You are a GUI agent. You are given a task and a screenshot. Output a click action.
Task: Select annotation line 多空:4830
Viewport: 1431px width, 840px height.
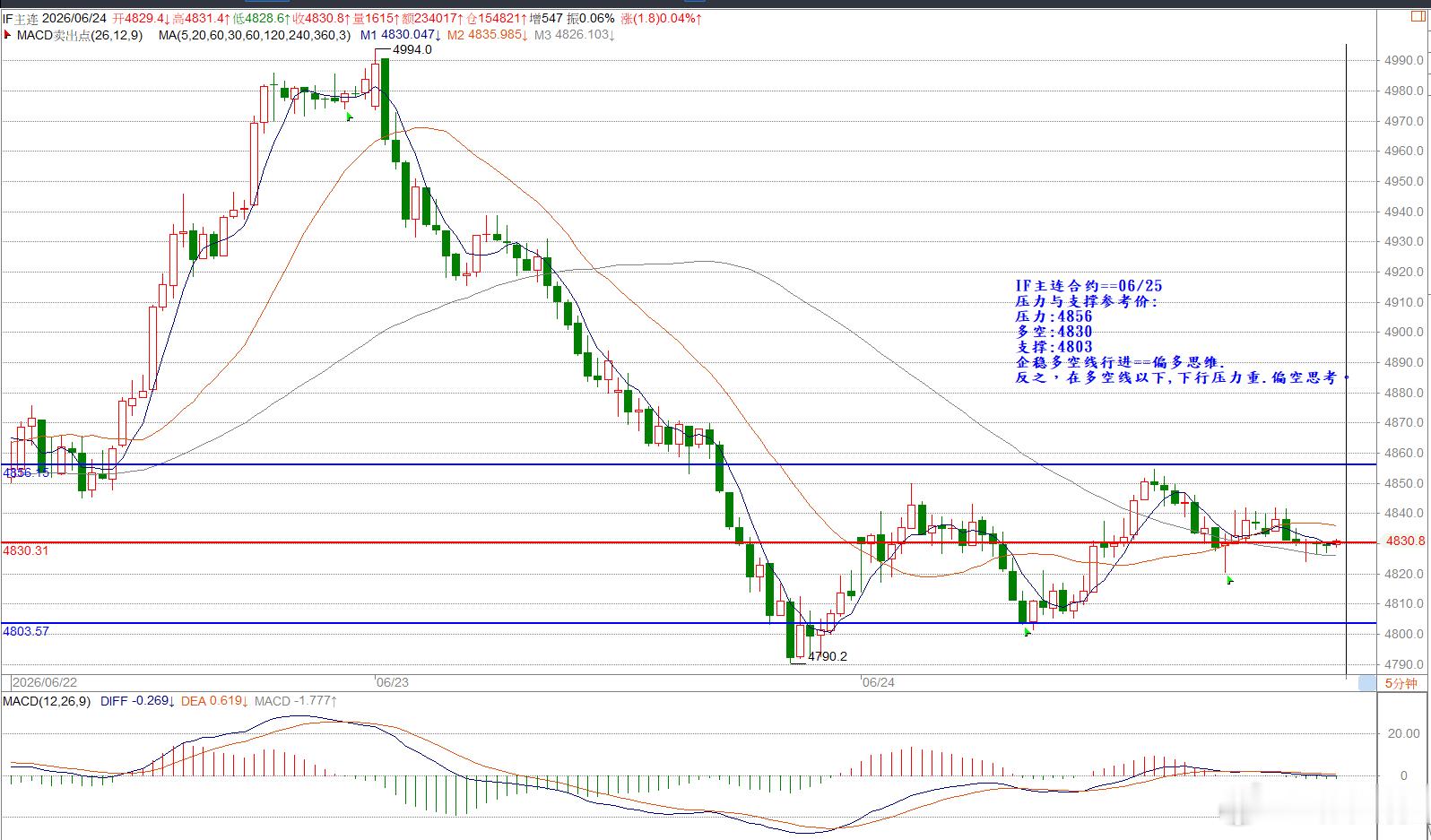(x=1054, y=332)
